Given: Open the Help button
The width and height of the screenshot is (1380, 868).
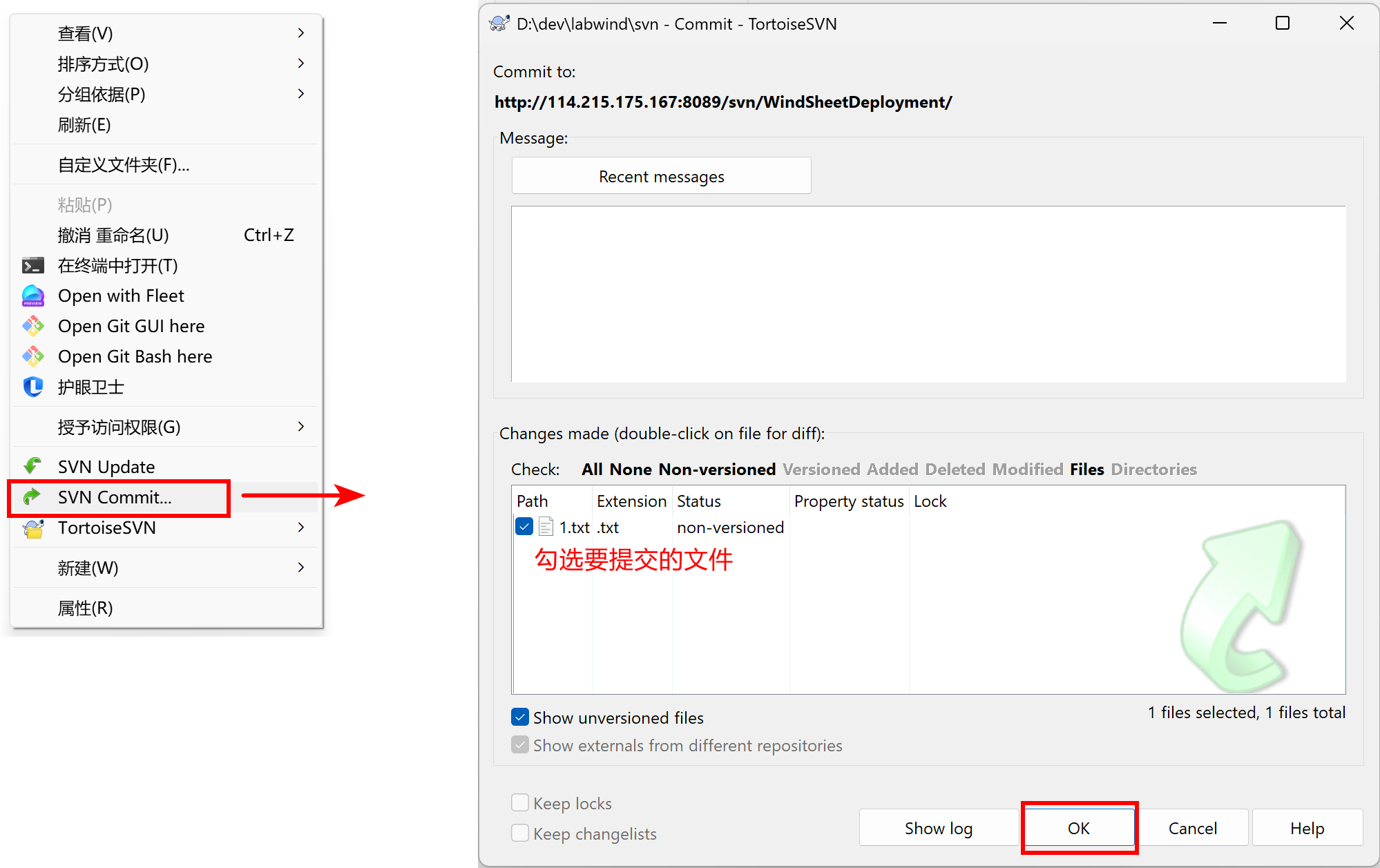Looking at the screenshot, I should (x=1307, y=828).
